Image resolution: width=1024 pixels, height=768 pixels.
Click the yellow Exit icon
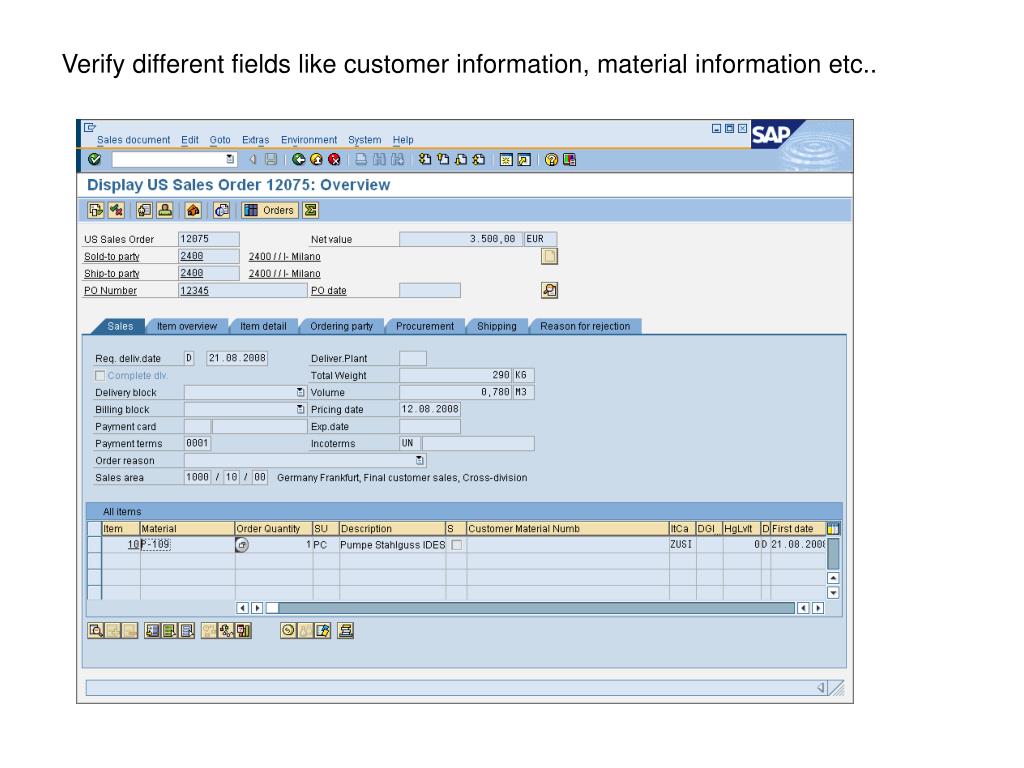click(317, 159)
